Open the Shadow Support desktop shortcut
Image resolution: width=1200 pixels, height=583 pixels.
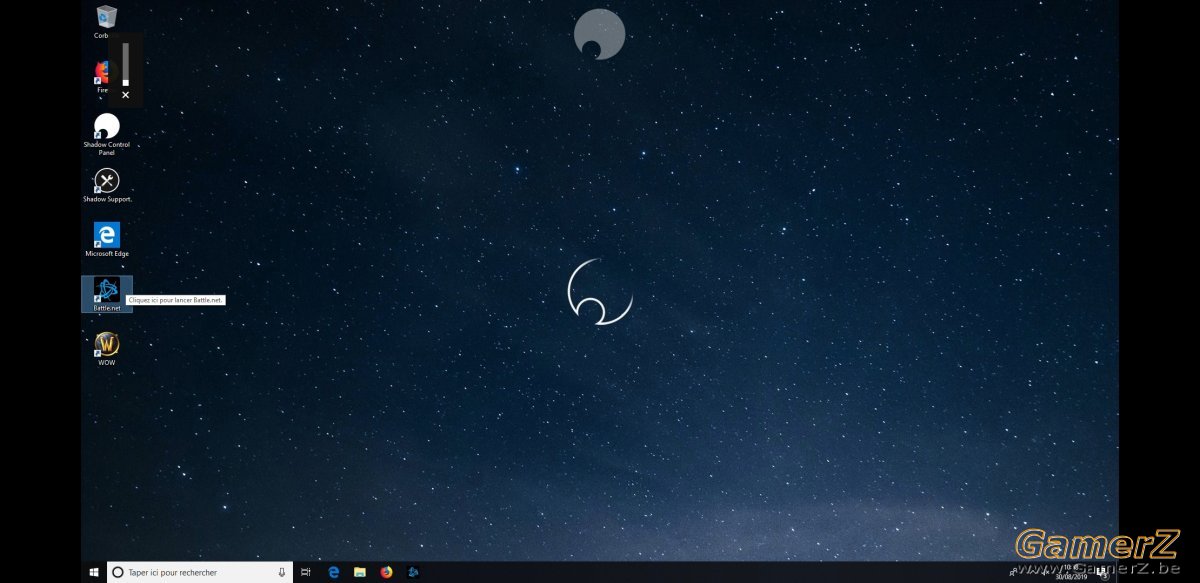point(106,185)
